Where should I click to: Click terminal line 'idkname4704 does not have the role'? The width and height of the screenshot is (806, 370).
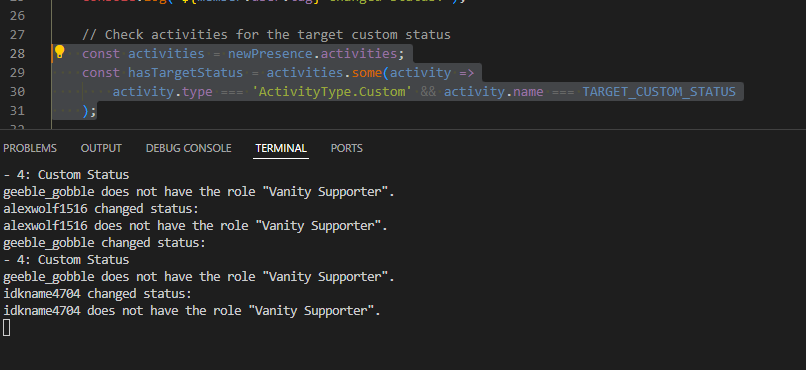pyautogui.click(x=192, y=311)
